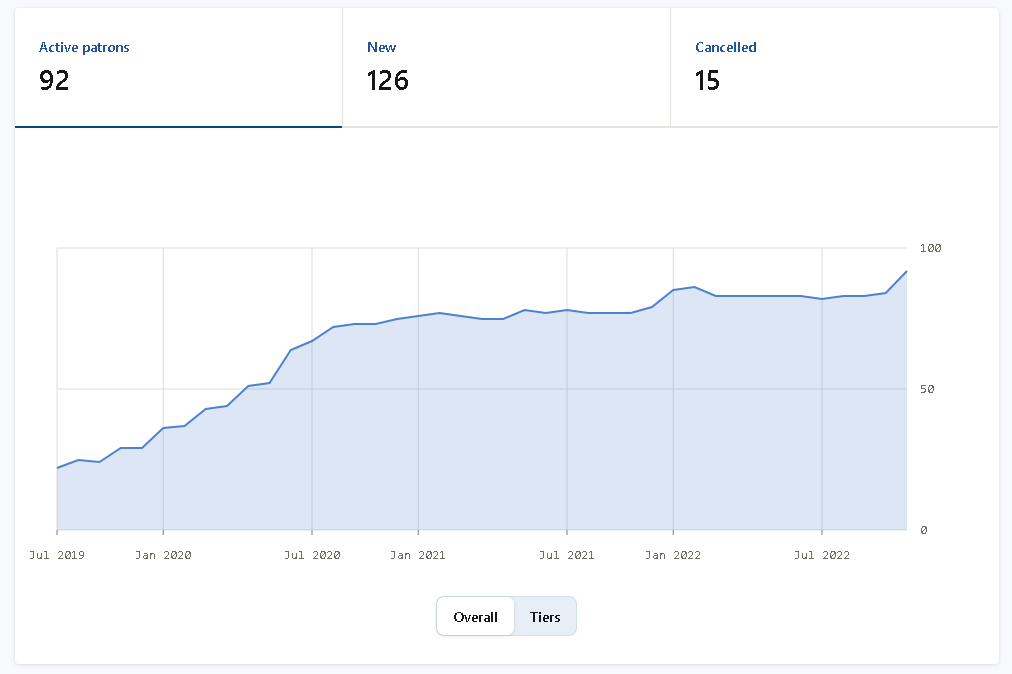
Task: Click the Jul 2022 x-axis label
Action: point(822,555)
